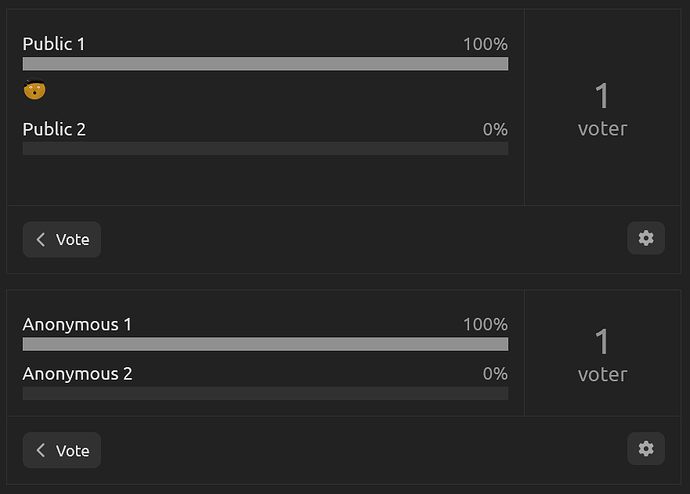Select the Anonymous 2 option label
The height and width of the screenshot is (494, 690).
(77, 374)
